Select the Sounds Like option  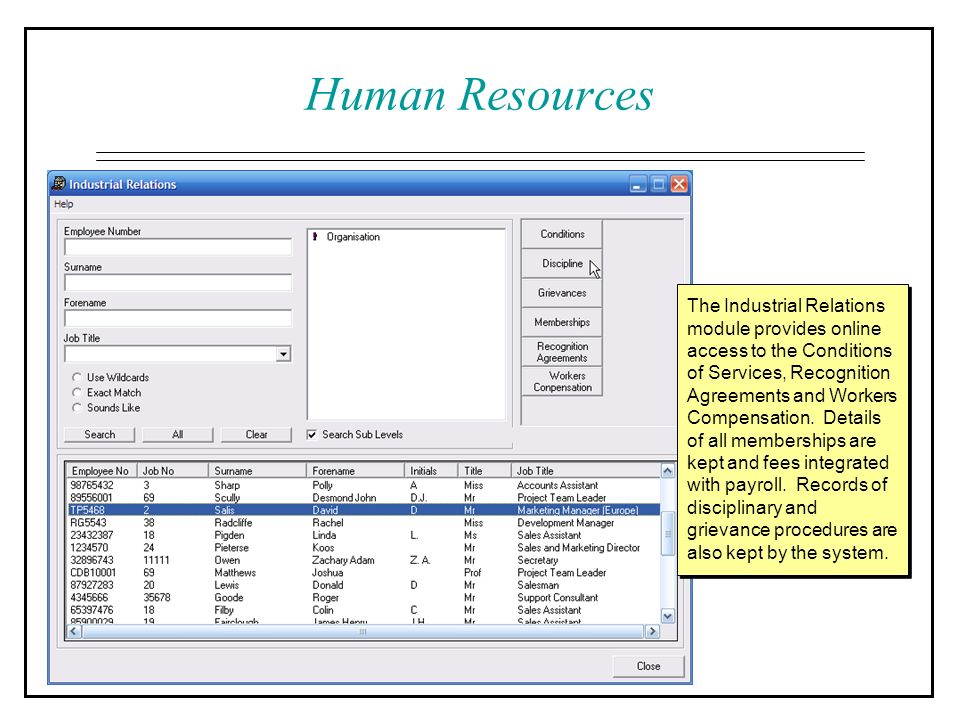[x=77, y=408]
